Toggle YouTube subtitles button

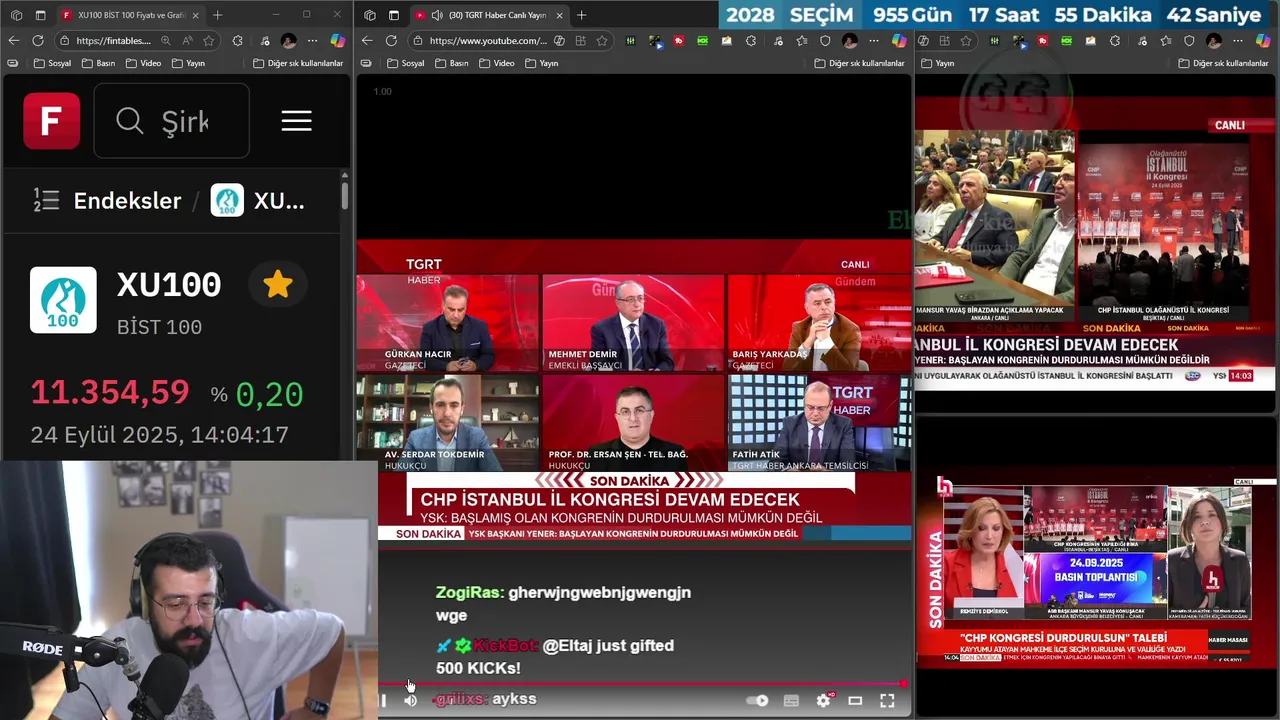click(x=791, y=701)
